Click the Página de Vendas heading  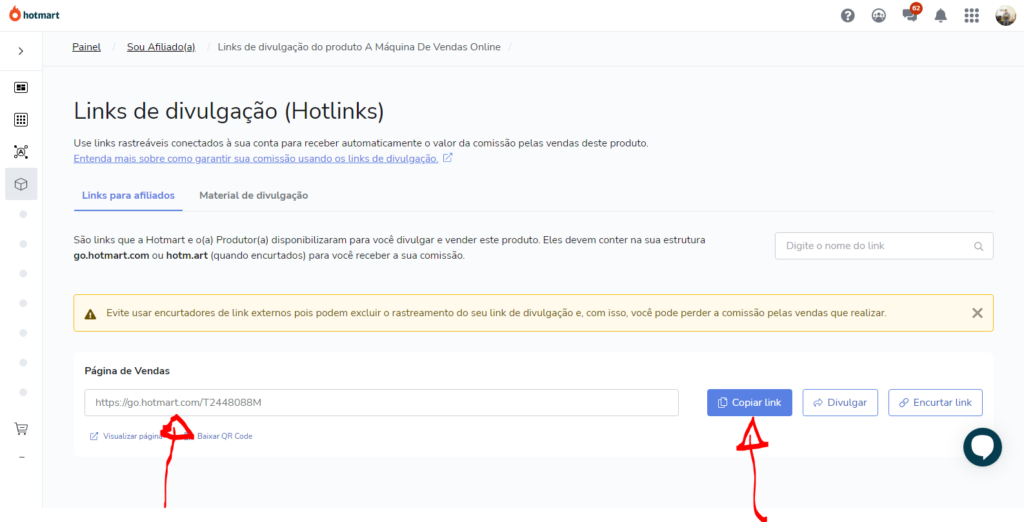click(127, 370)
